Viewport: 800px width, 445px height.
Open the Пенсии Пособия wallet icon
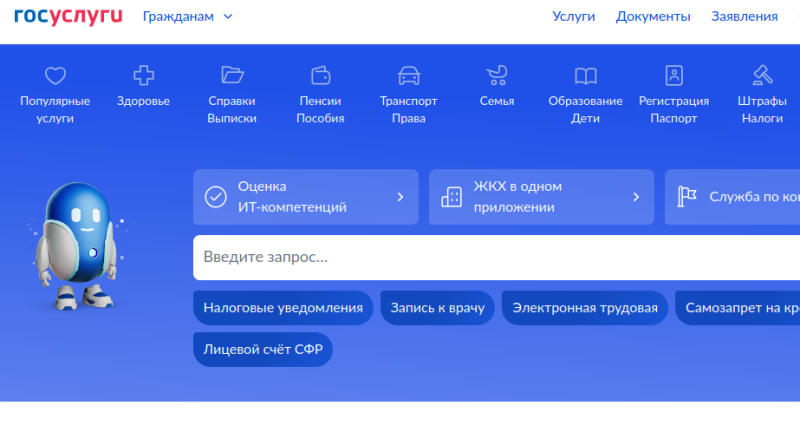320,76
